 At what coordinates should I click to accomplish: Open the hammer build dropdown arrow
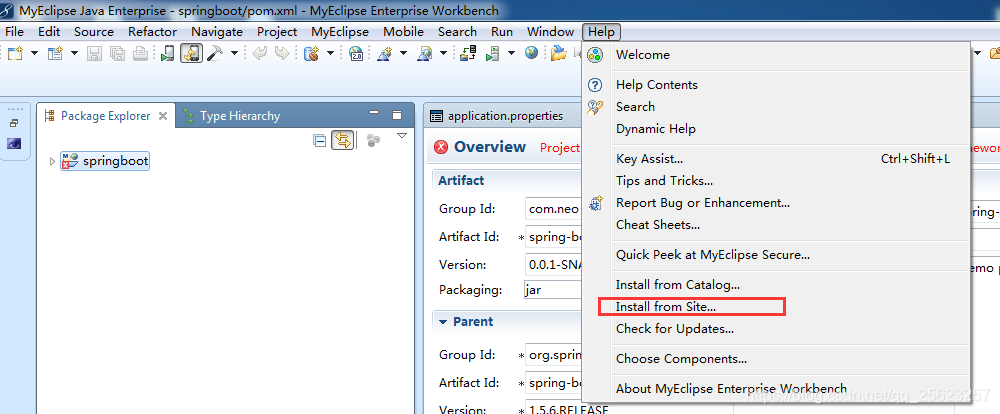point(234,54)
